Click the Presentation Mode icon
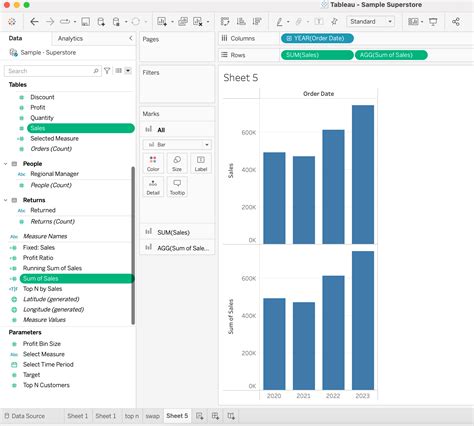The width and height of the screenshot is (474, 426). pos(433,22)
